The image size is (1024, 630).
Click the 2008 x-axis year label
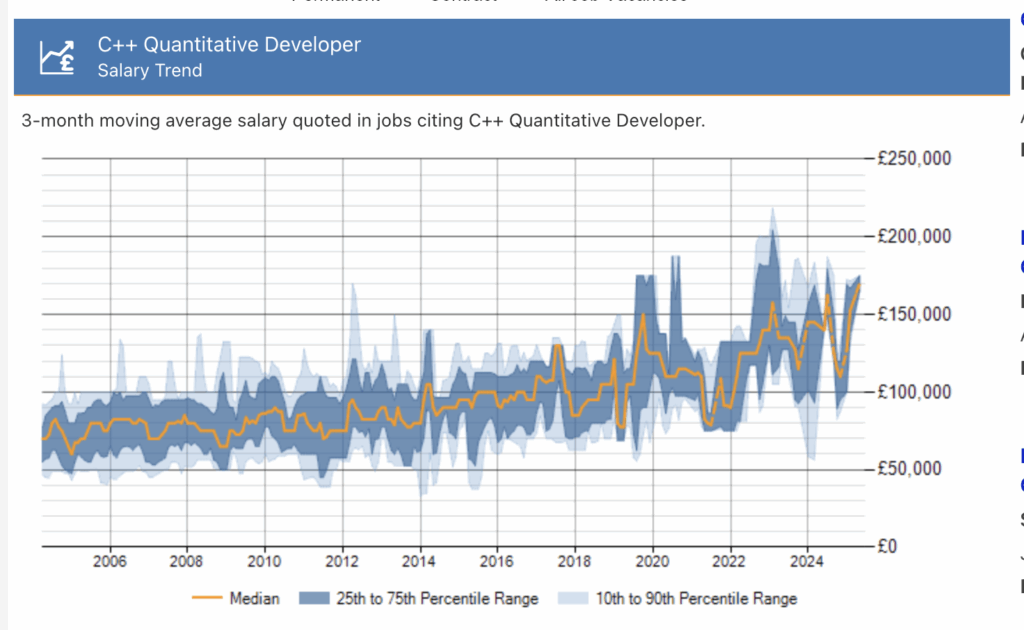pos(187,561)
